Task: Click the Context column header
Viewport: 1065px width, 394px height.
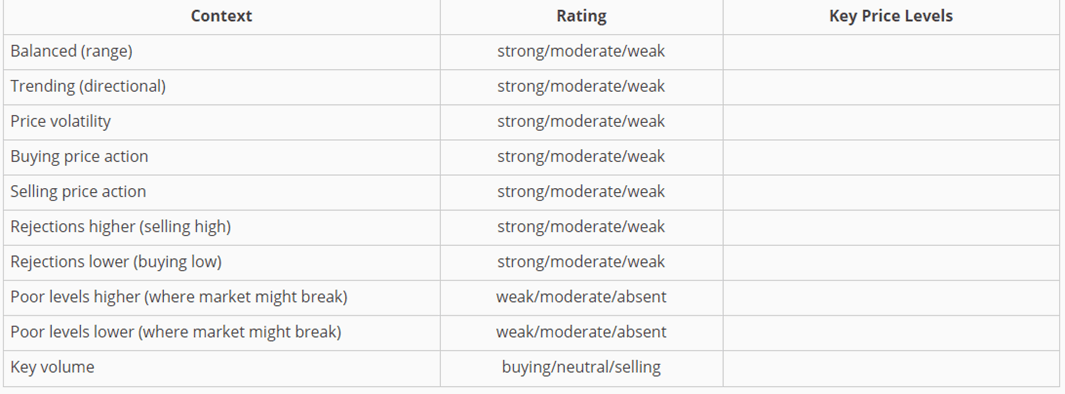Action: pos(221,16)
